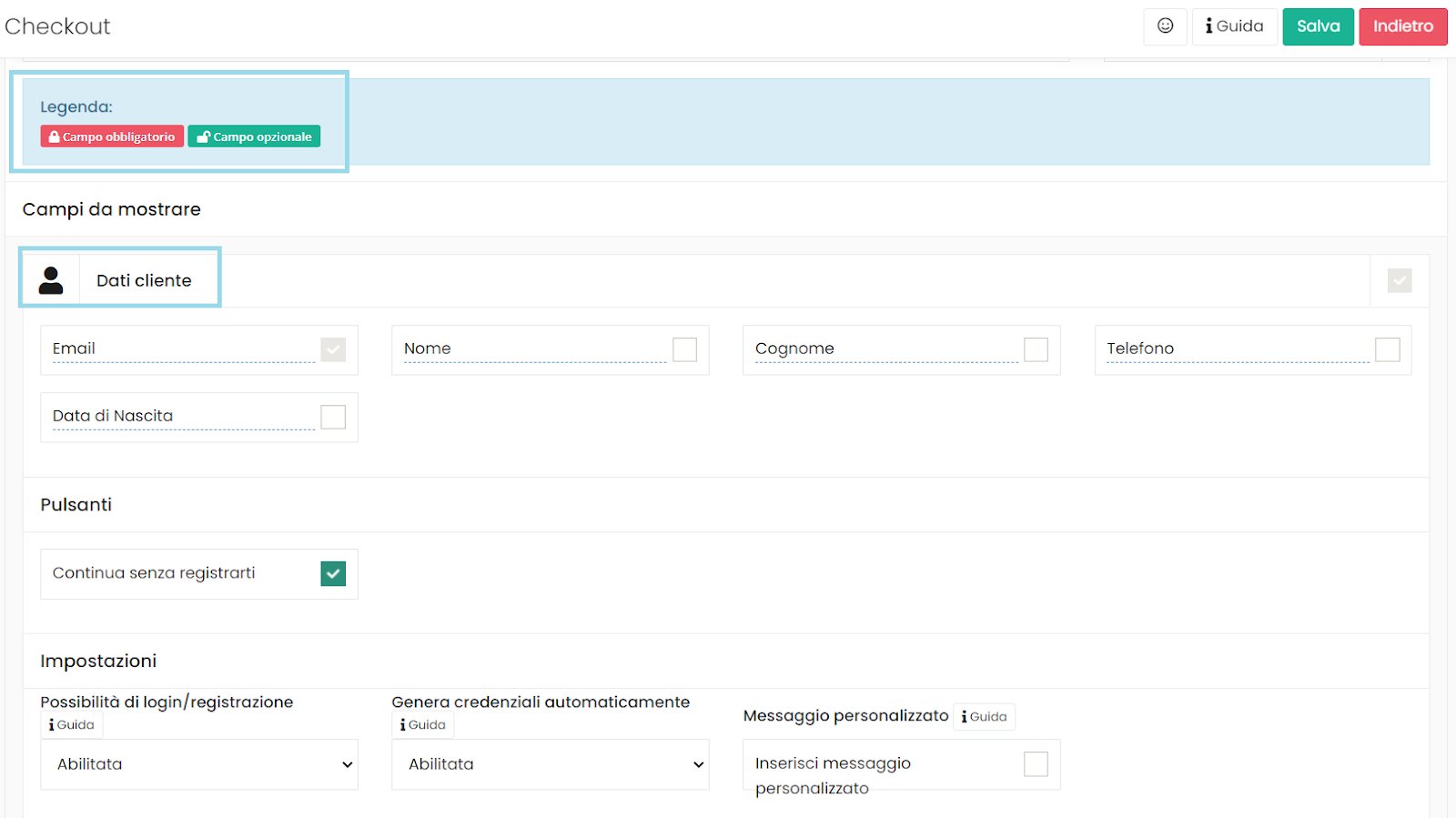The image size is (1456, 818).
Task: Open Guida for Genera credenziali automaticamente
Action: (423, 725)
